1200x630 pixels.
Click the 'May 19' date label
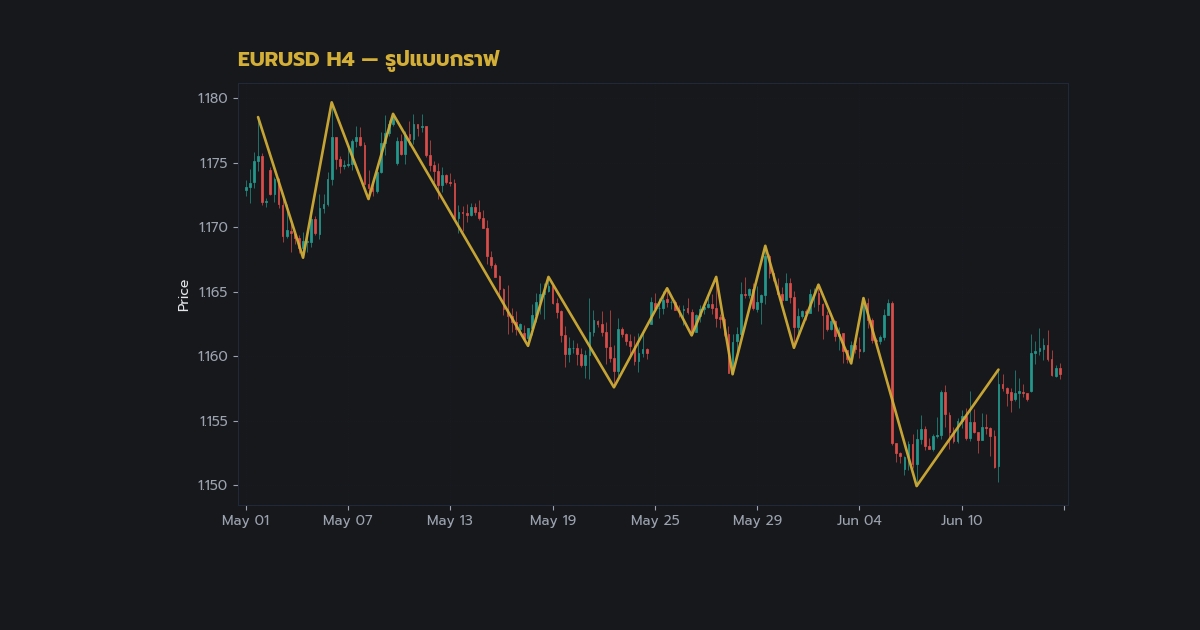pos(553,520)
